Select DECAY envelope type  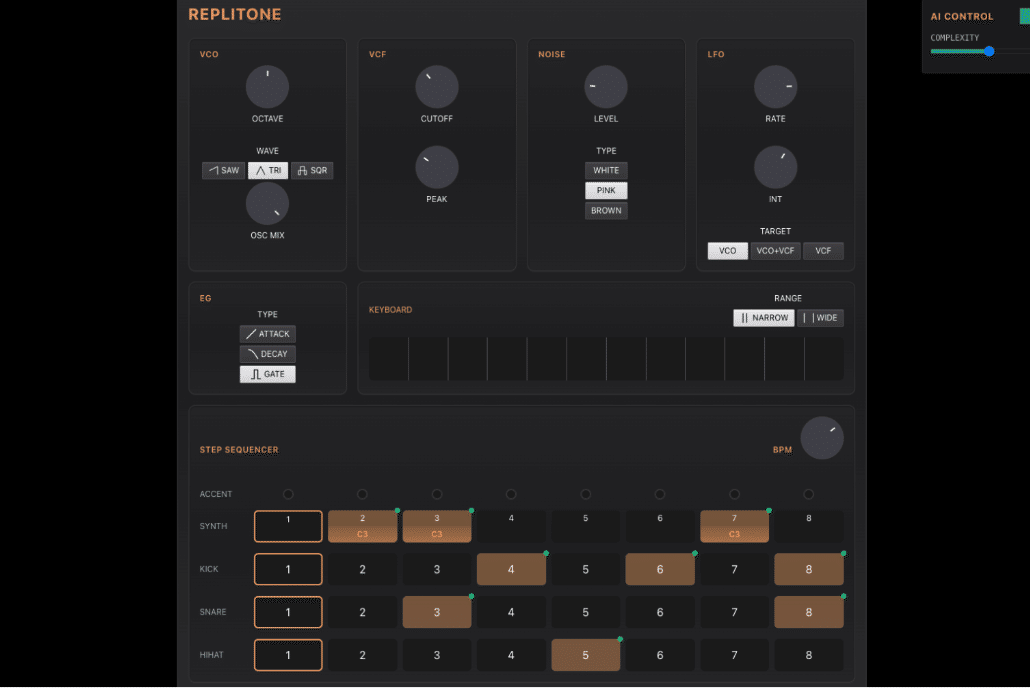[x=267, y=354]
